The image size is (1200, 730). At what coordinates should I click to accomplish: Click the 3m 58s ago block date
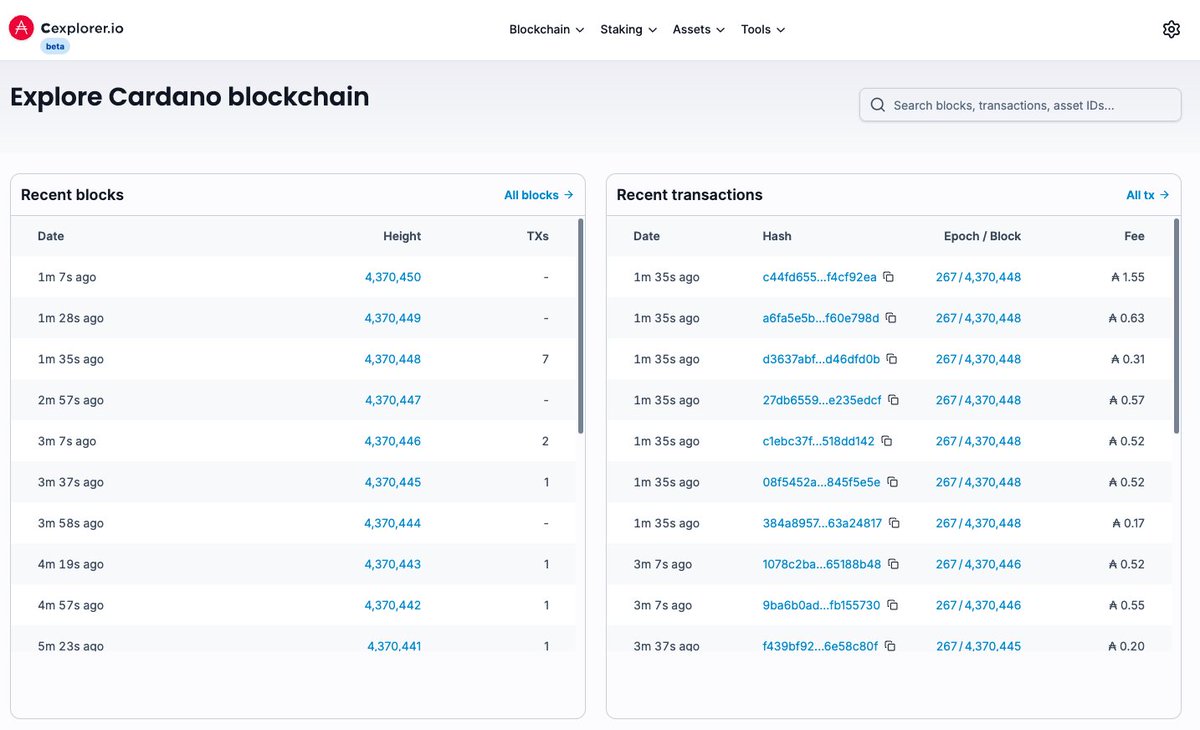pyautogui.click(x=70, y=523)
